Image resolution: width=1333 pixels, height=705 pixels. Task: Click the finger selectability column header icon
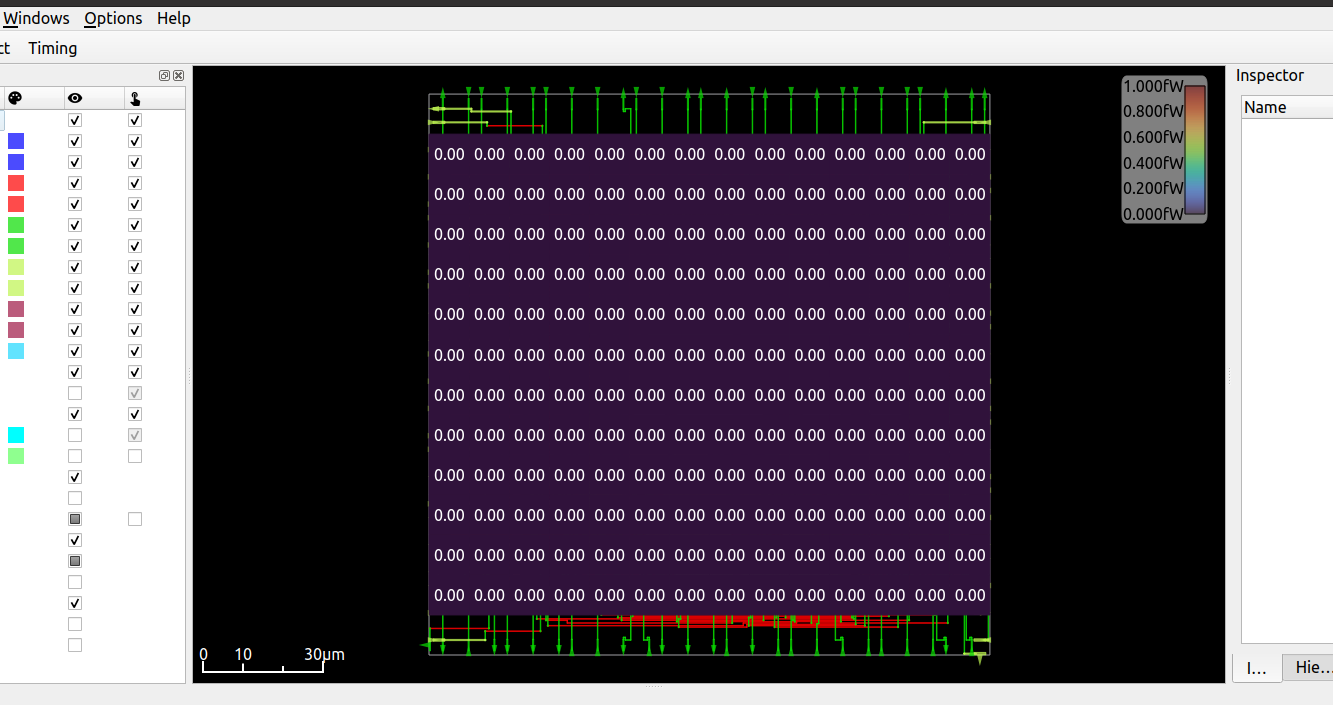(x=134, y=97)
